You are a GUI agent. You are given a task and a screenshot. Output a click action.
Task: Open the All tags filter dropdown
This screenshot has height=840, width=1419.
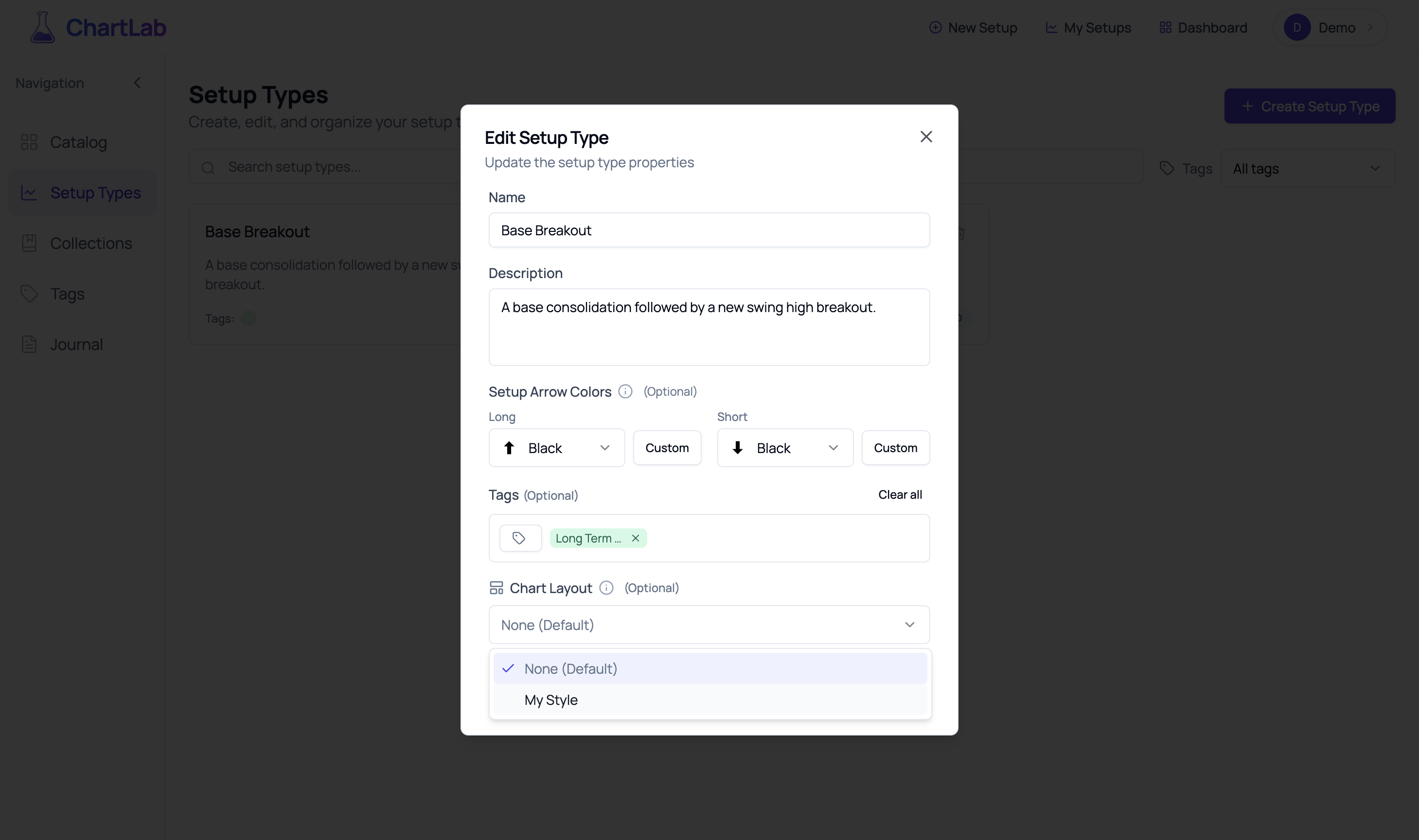pos(1308,168)
